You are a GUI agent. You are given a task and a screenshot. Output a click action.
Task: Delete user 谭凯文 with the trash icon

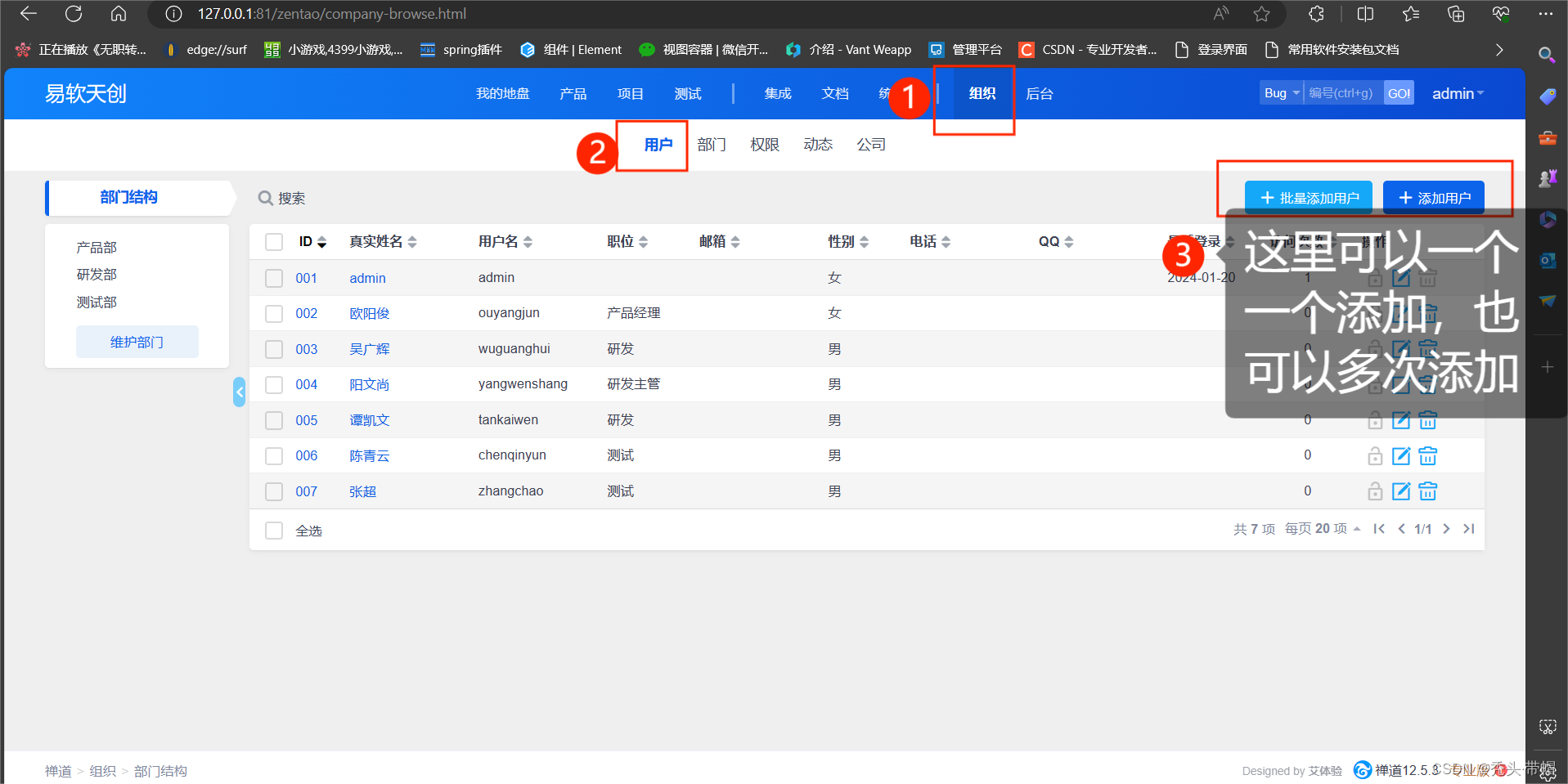coord(1428,420)
